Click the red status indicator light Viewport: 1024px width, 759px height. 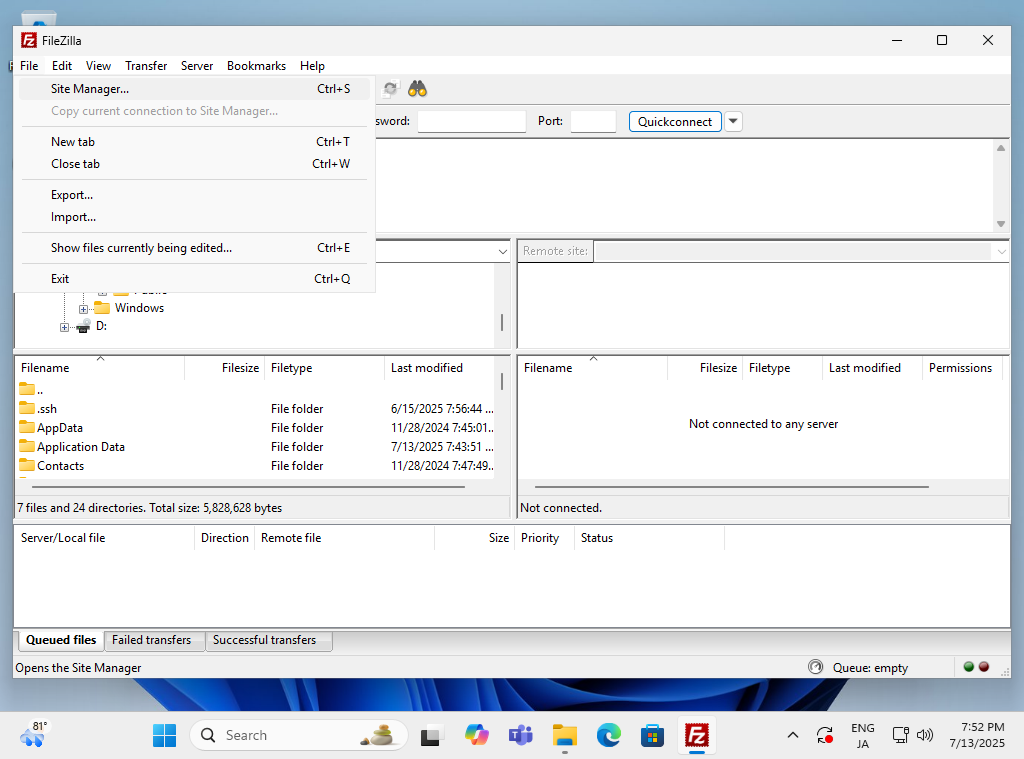pyautogui.click(x=984, y=666)
